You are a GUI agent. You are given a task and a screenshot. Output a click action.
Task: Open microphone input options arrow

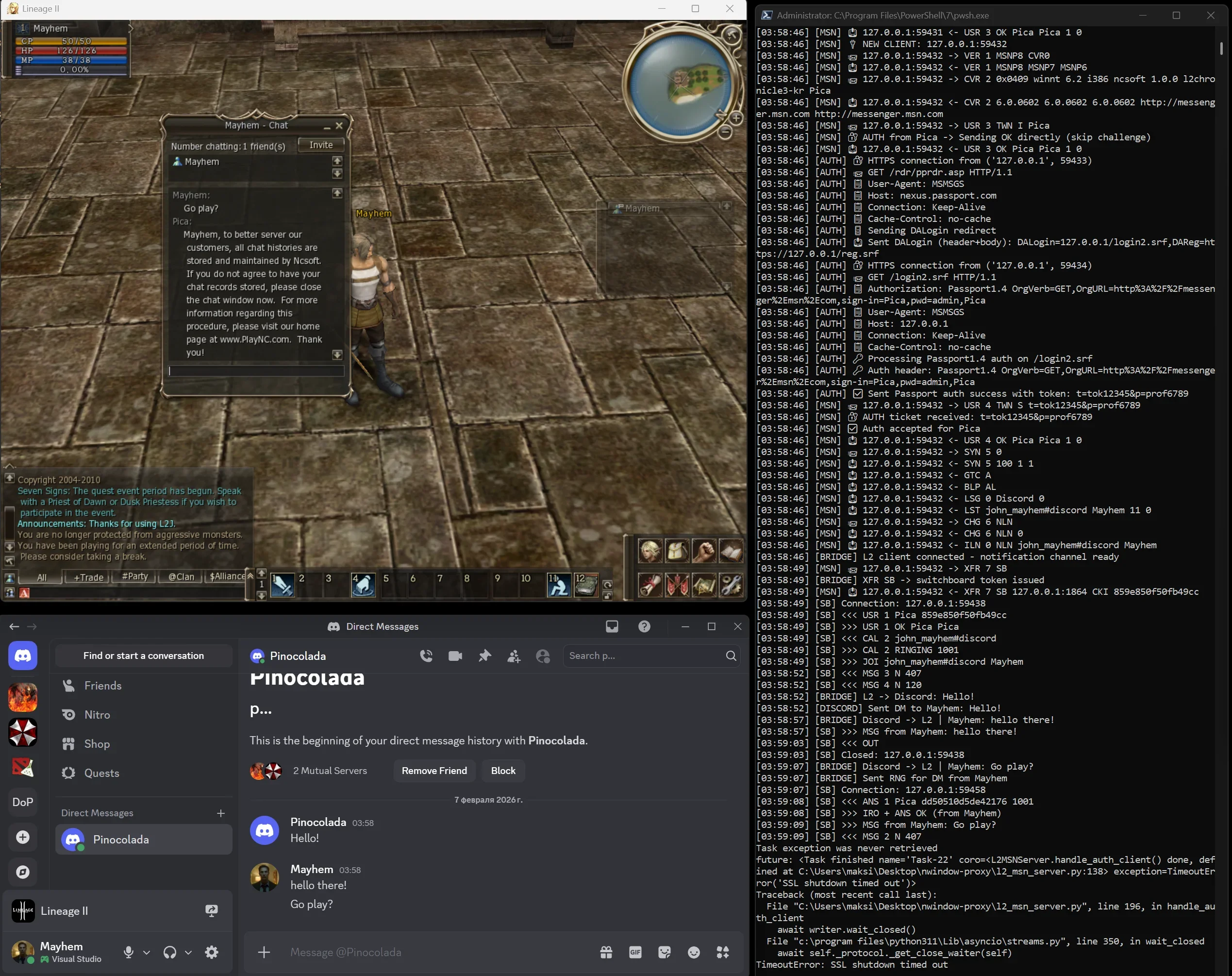[x=147, y=953]
